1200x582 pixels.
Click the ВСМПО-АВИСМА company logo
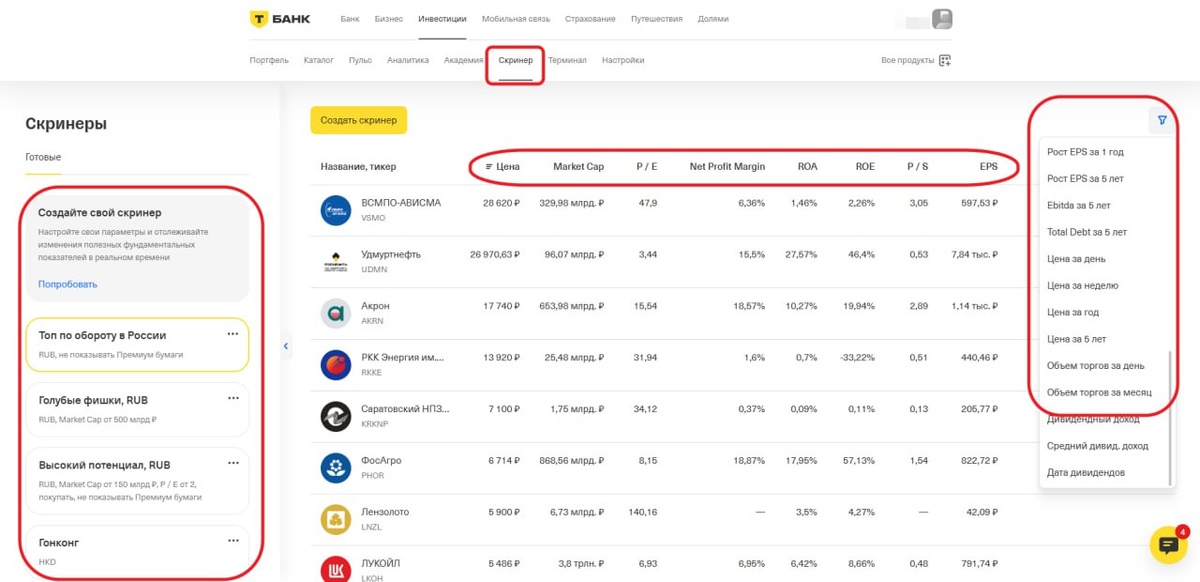335,210
